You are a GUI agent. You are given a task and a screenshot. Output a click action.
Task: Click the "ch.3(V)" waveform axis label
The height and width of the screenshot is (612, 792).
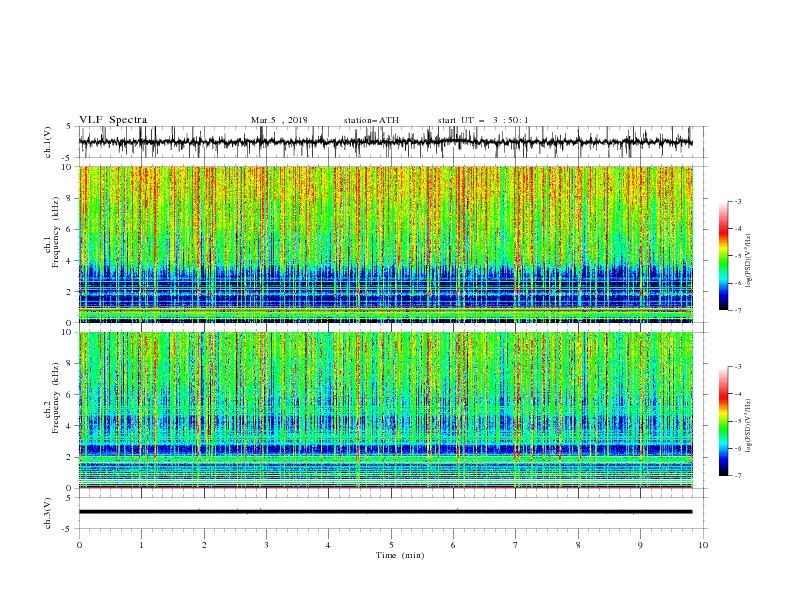[x=48, y=513]
